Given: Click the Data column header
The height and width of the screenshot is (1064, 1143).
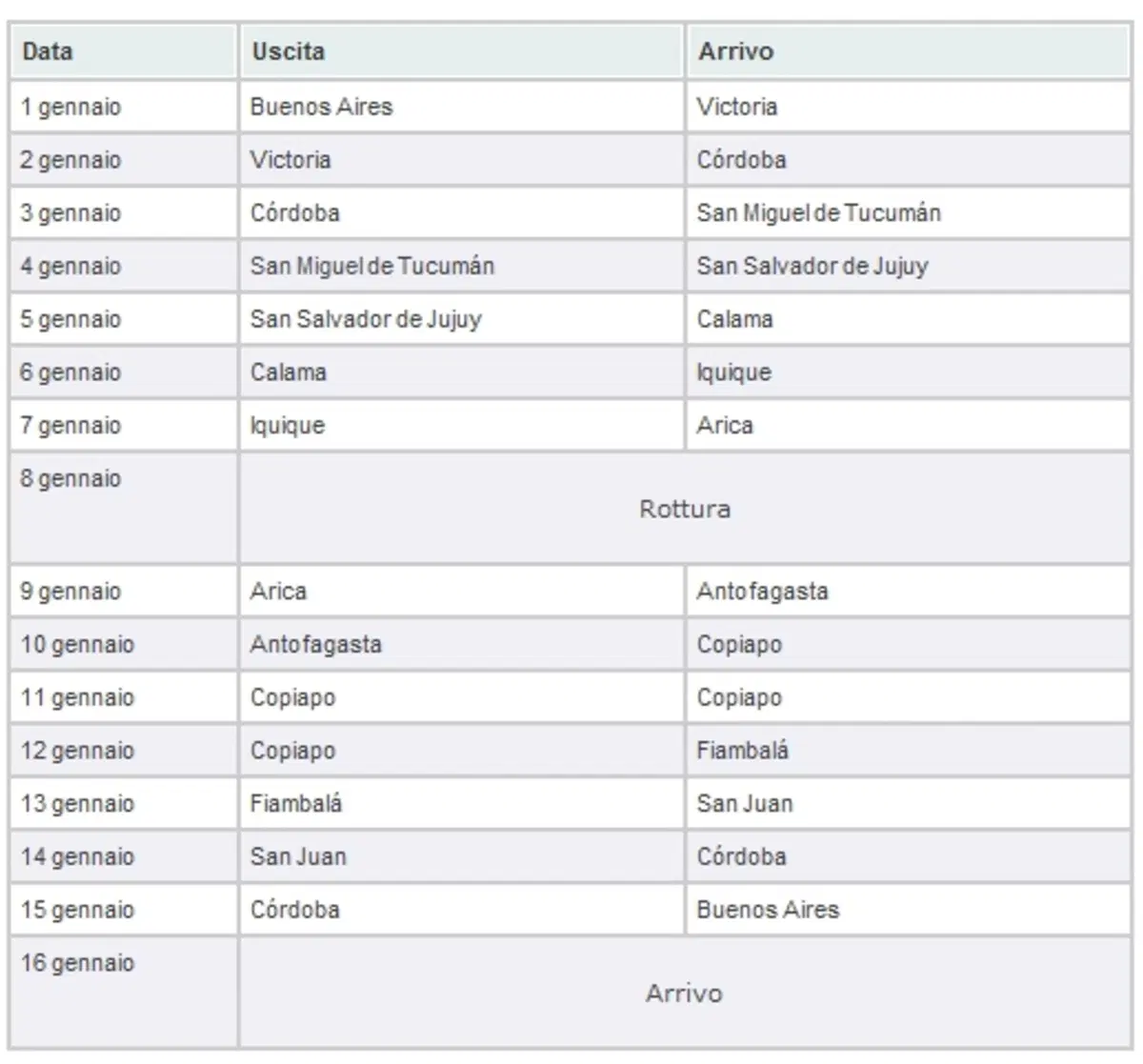Looking at the screenshot, I should coord(124,51).
